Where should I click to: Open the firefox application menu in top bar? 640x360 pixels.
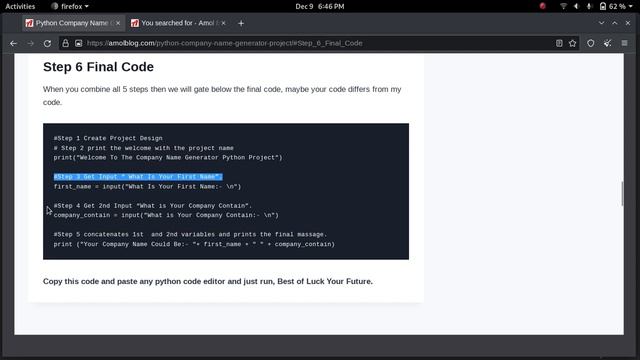click(70, 7)
